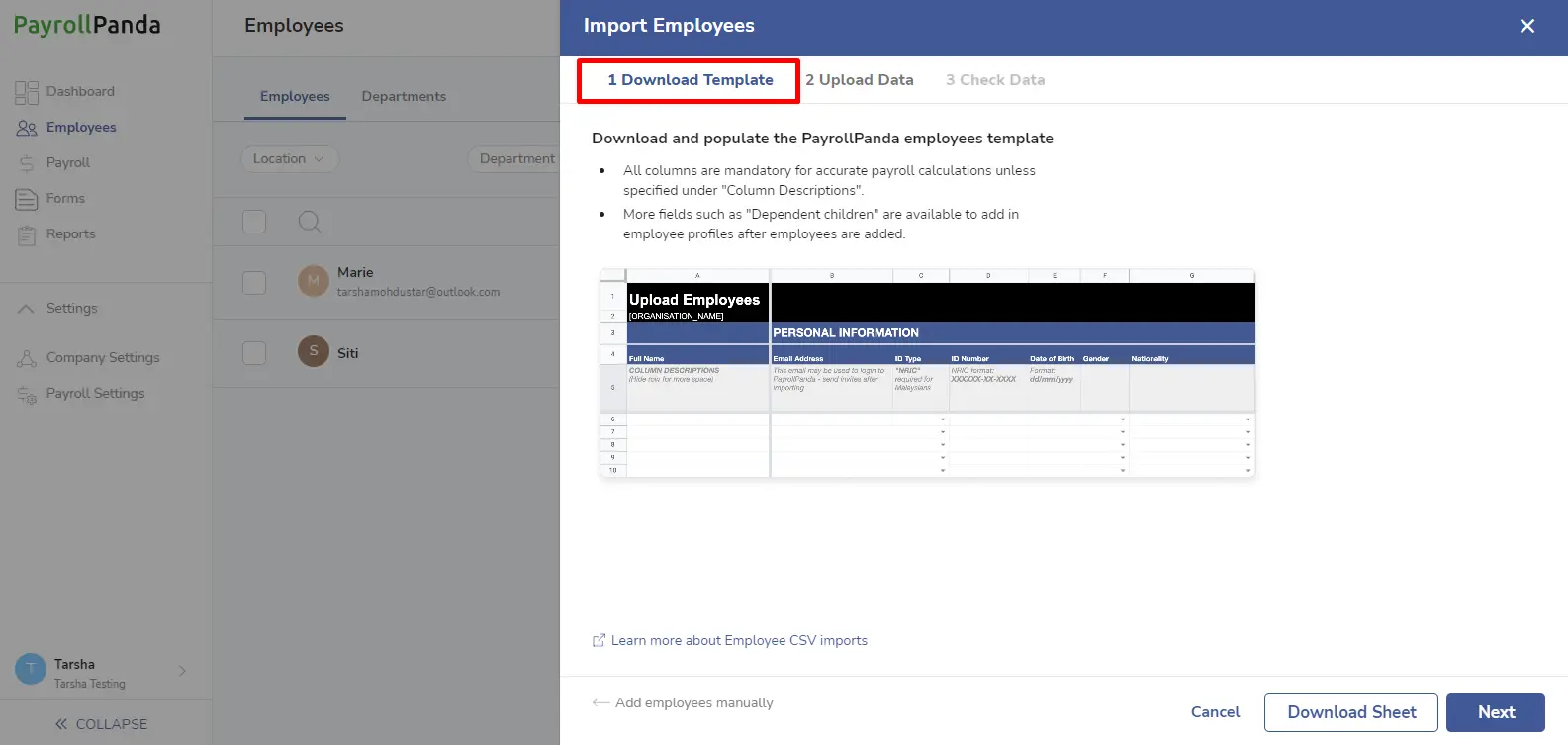Check the box next to Siti
The width and height of the screenshot is (1568, 745).
pyautogui.click(x=254, y=353)
